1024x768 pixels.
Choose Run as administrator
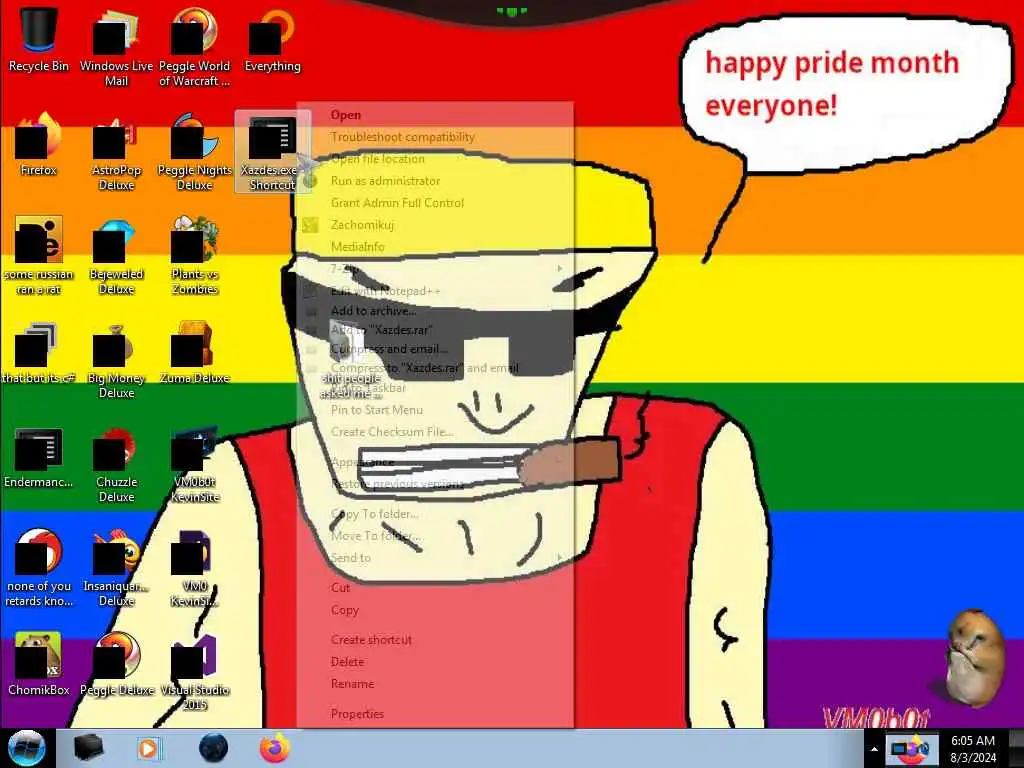(x=435, y=181)
